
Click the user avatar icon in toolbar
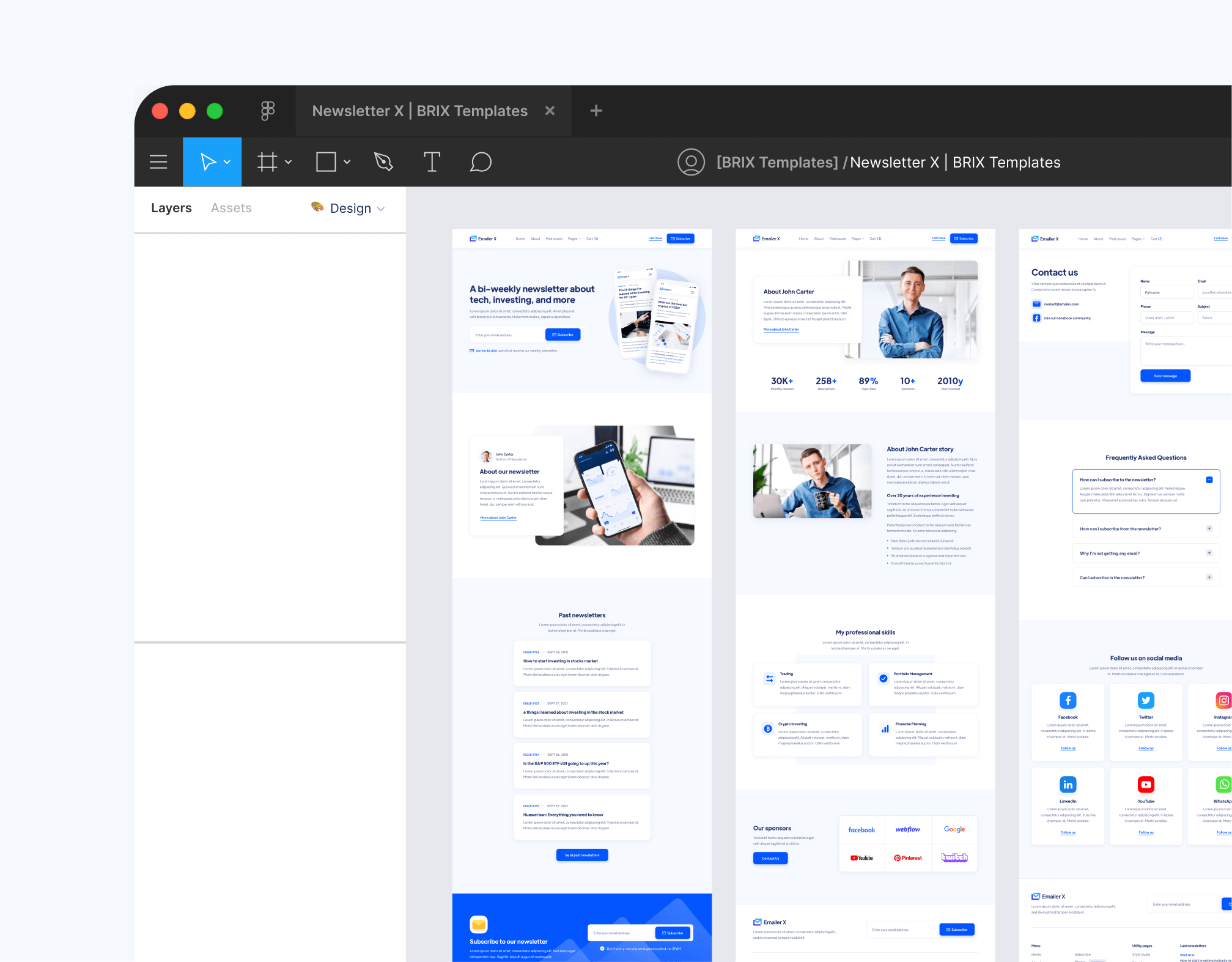point(691,162)
